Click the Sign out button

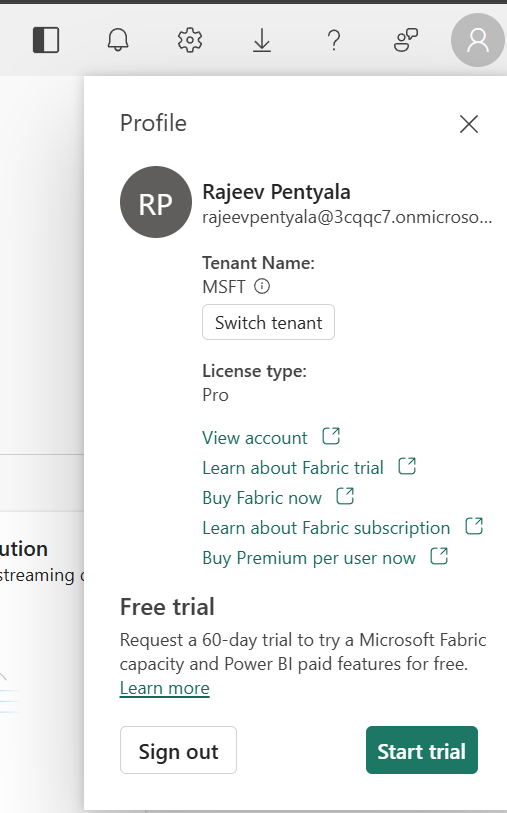178,750
